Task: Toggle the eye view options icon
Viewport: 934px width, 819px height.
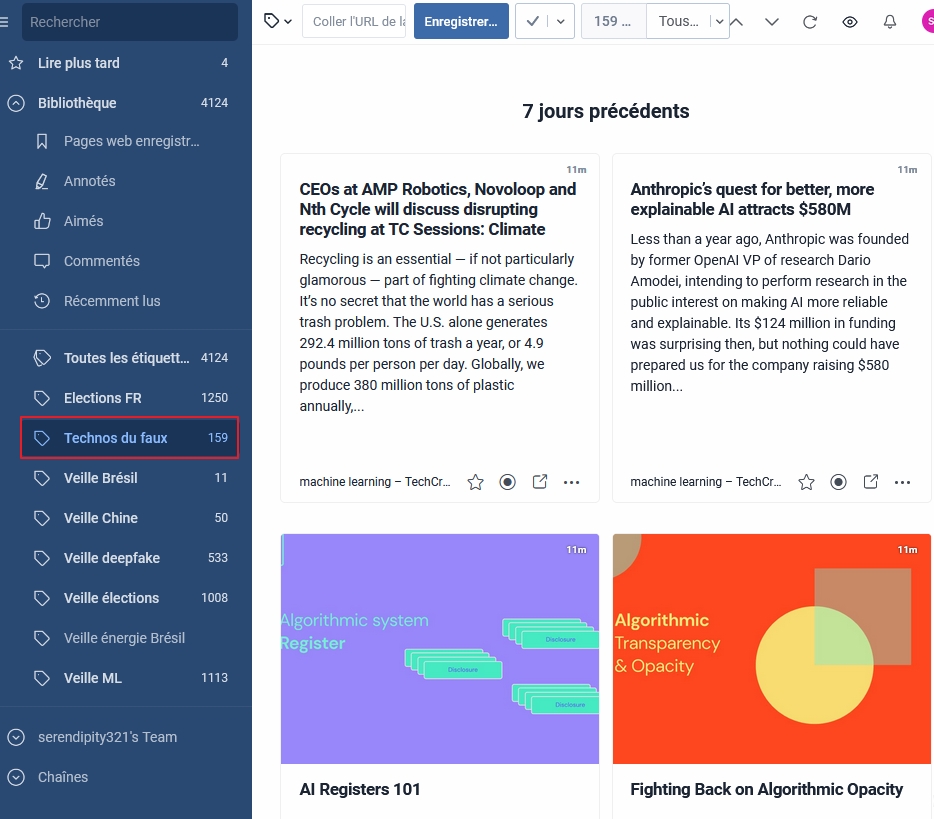Action: click(849, 21)
